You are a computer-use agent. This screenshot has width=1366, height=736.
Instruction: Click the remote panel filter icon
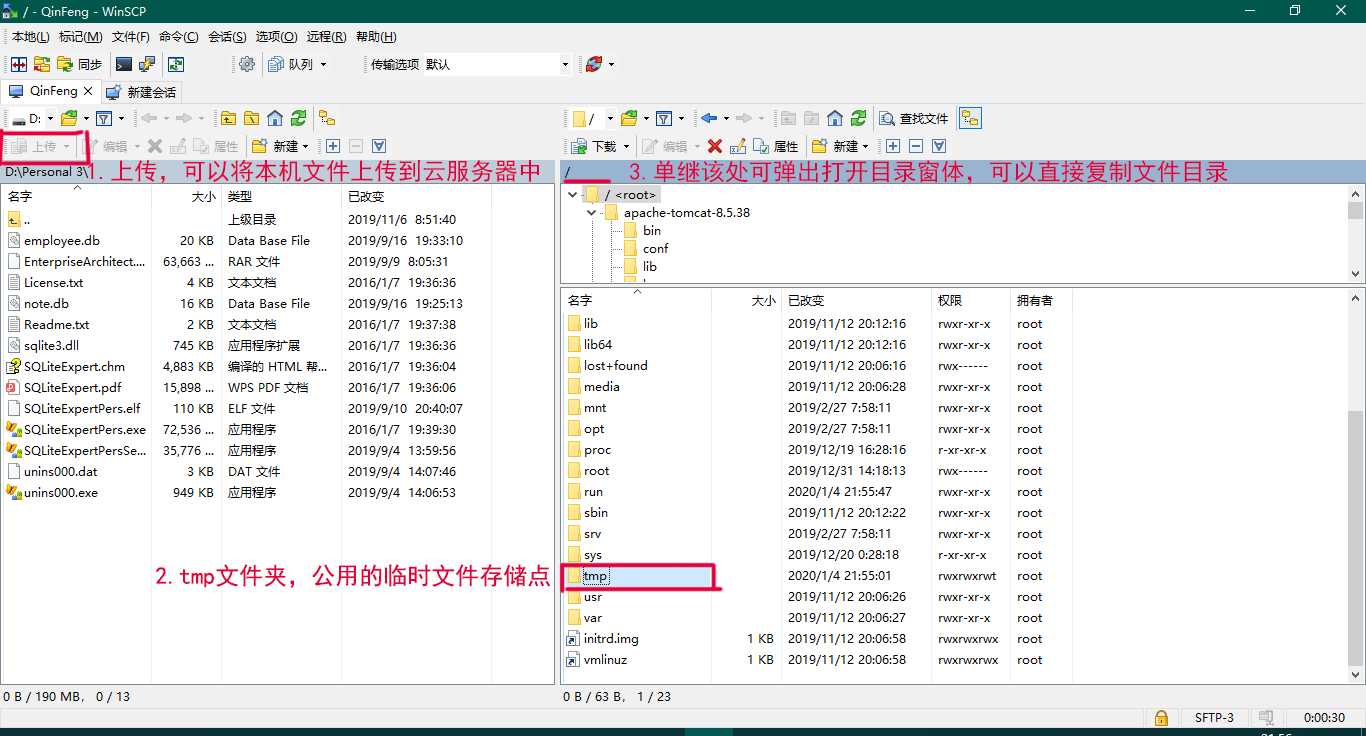(663, 118)
